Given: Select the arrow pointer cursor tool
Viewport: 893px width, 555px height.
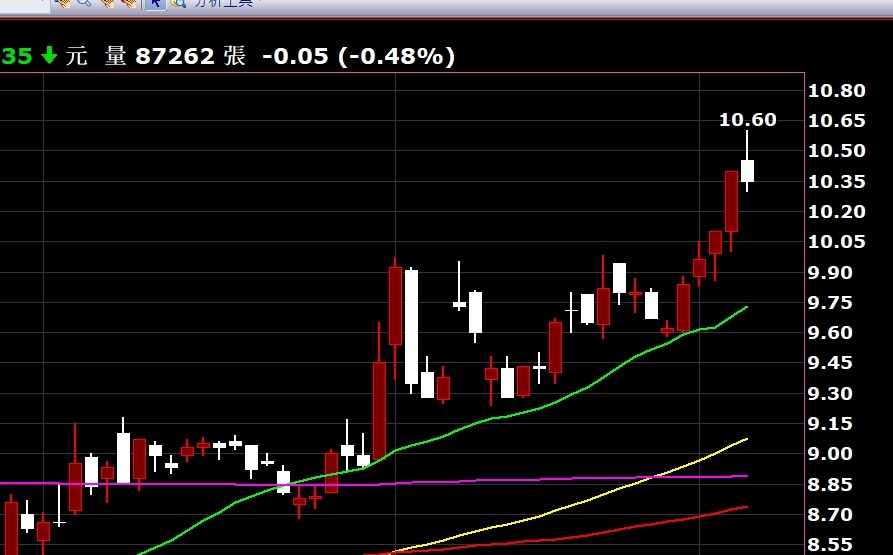Looking at the screenshot, I should 155,3.
